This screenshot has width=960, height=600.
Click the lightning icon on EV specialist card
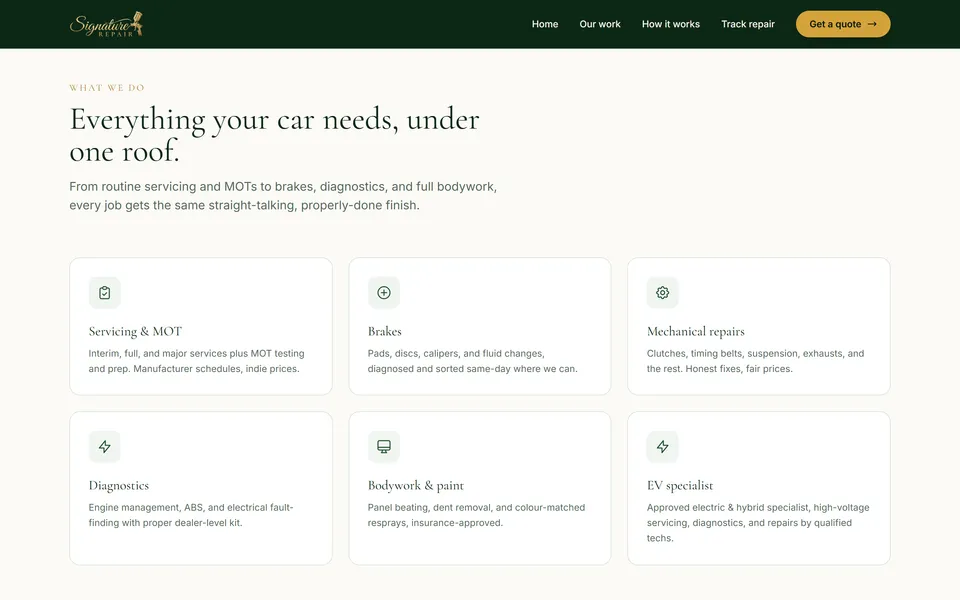662,446
